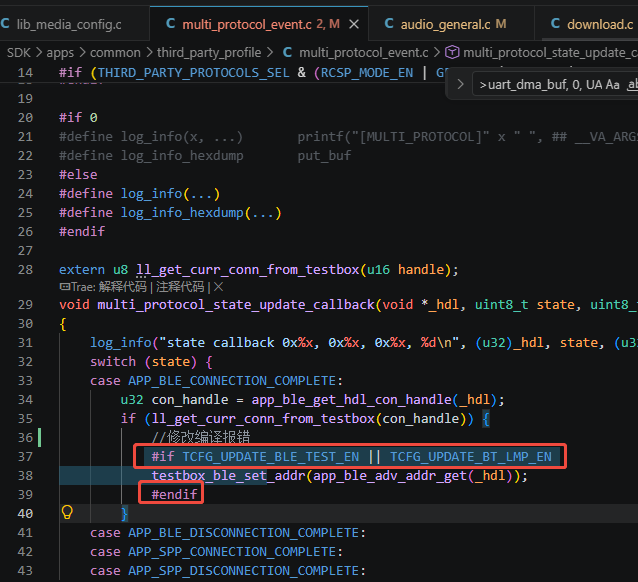Viewport: 638px width, 582px height.
Task: Click the SDK breadcrumb segment
Action: [x=19, y=53]
